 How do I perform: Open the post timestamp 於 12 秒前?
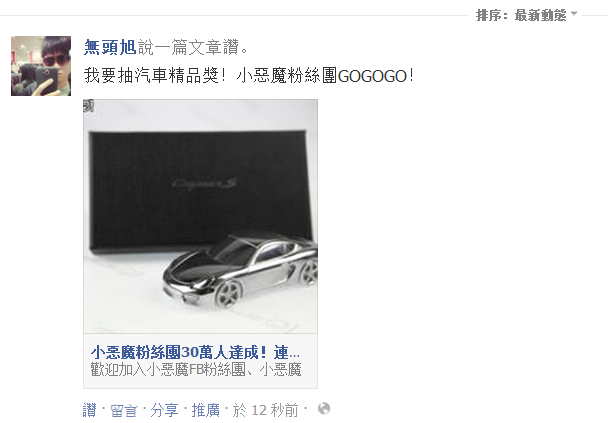(x=266, y=410)
